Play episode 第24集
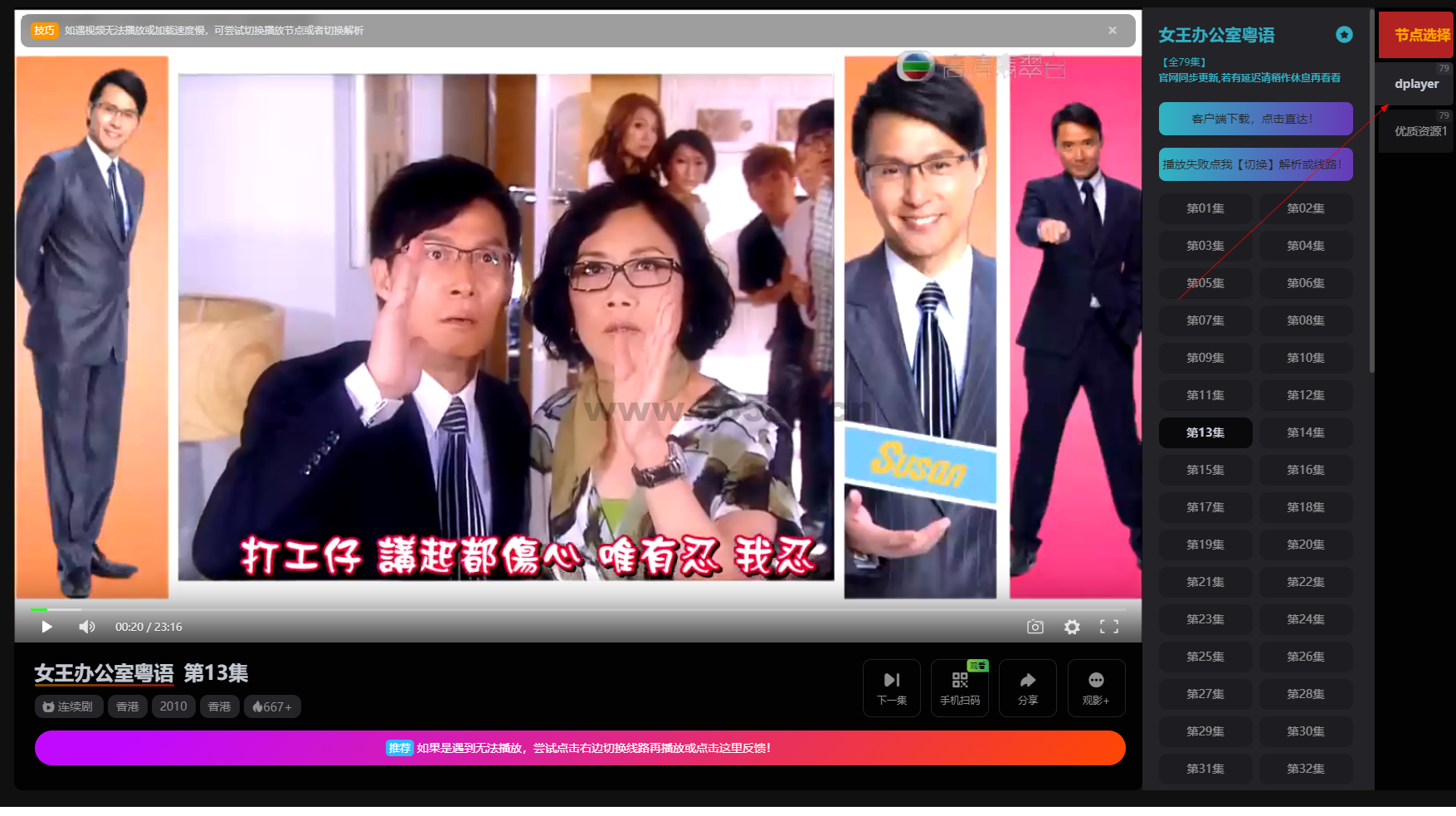The height and width of the screenshot is (816, 1456). (x=1306, y=619)
